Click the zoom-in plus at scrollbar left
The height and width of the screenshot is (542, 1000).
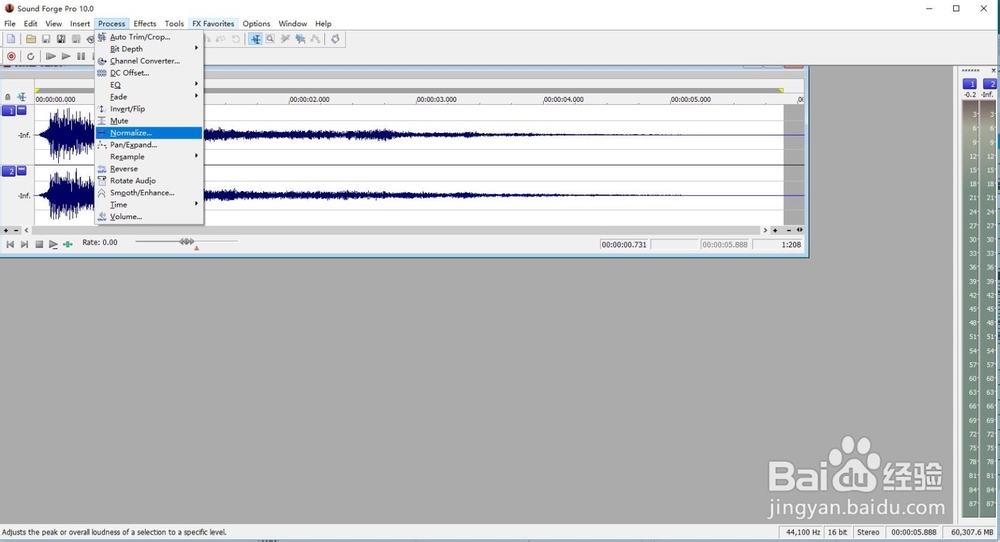click(x=6, y=230)
